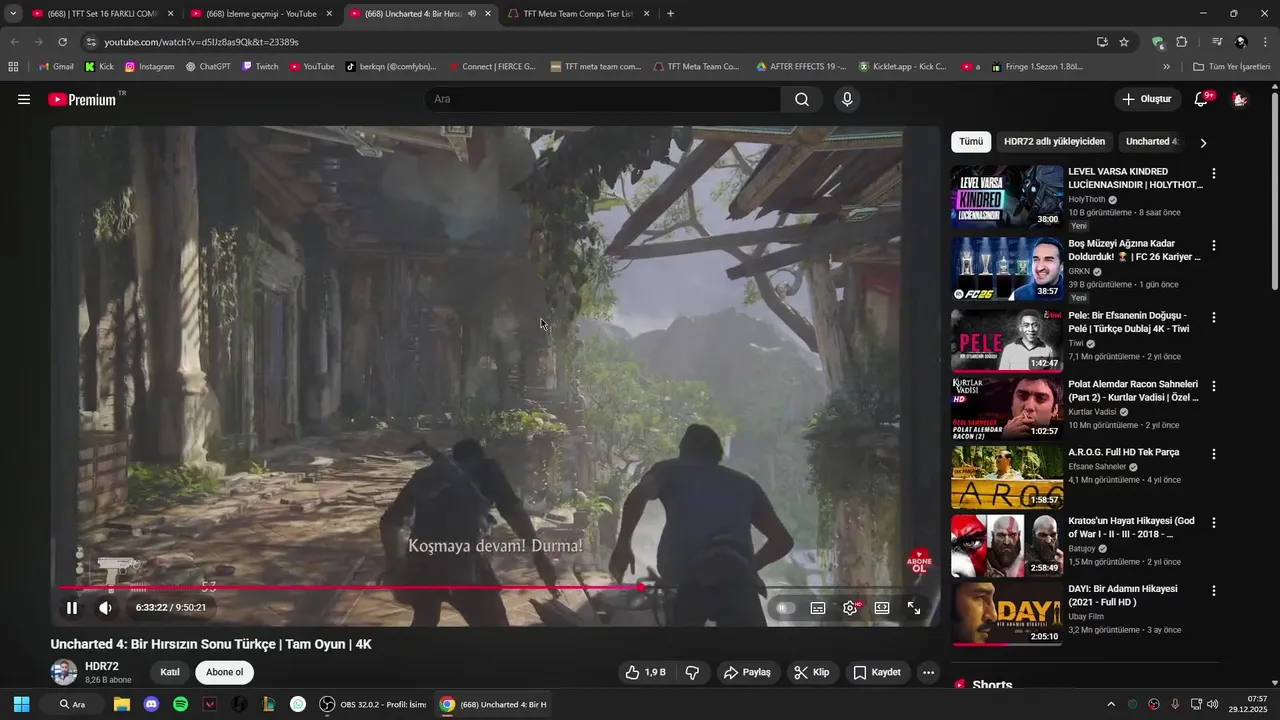Open a new browser tab with plus

pos(670,14)
